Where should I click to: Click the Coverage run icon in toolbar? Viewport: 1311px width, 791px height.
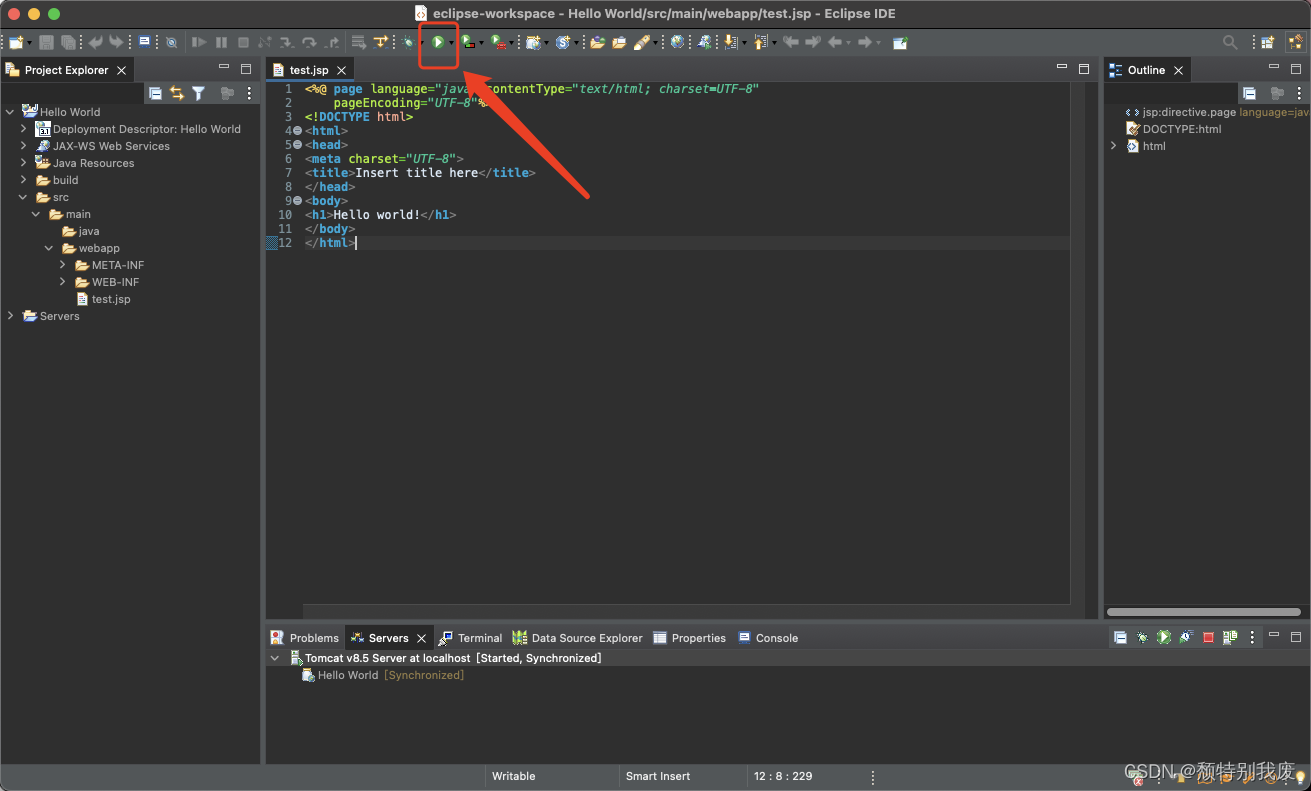tap(467, 42)
